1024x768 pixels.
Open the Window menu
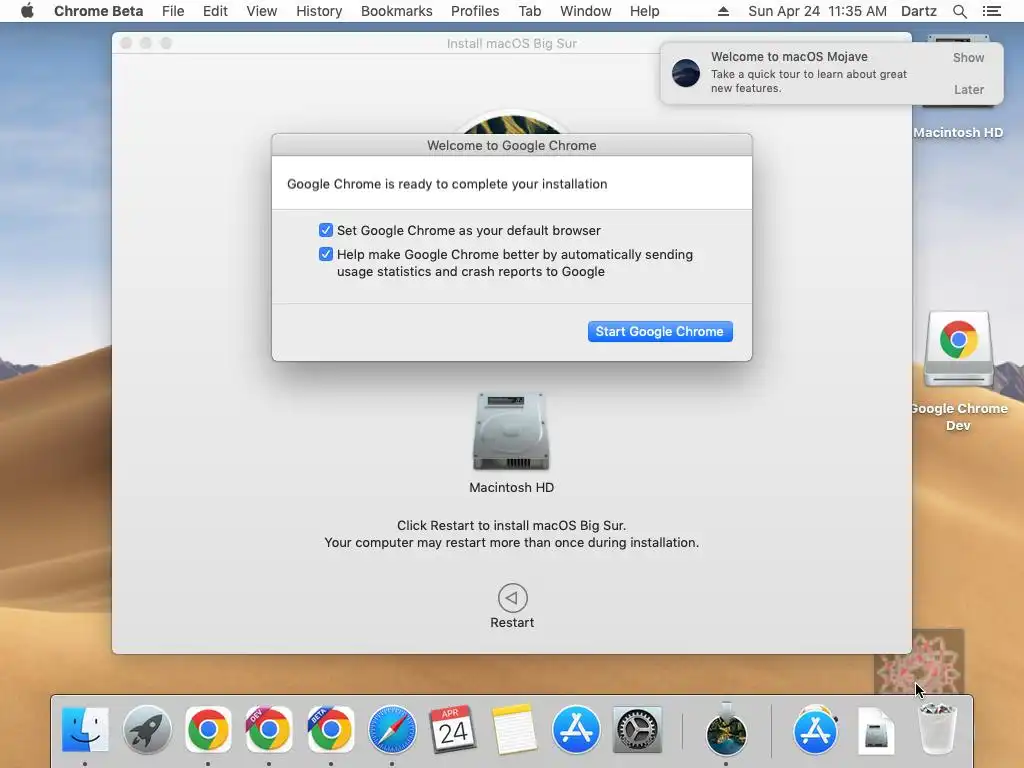click(x=585, y=11)
